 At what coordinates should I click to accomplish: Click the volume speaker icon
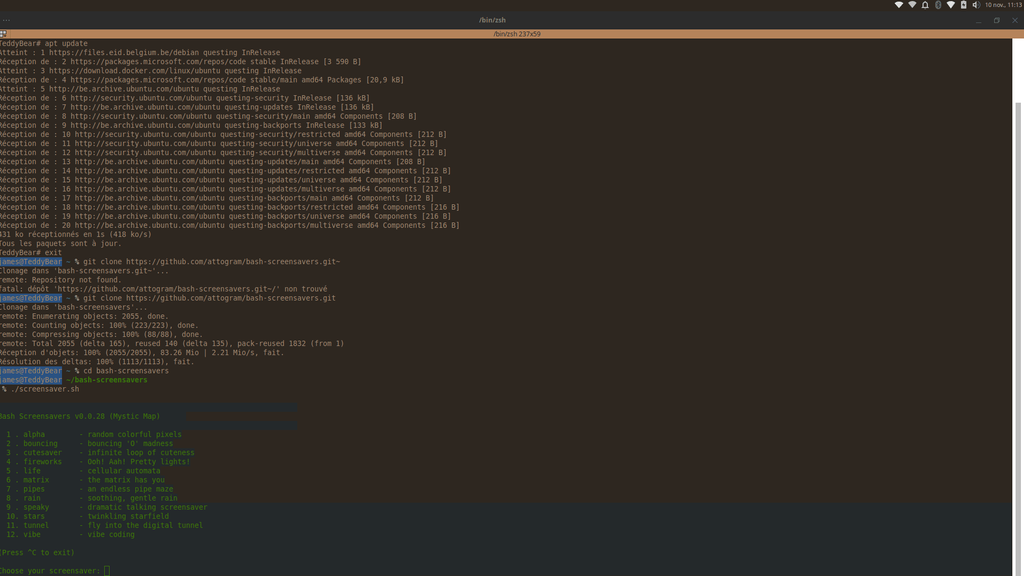pos(976,5)
